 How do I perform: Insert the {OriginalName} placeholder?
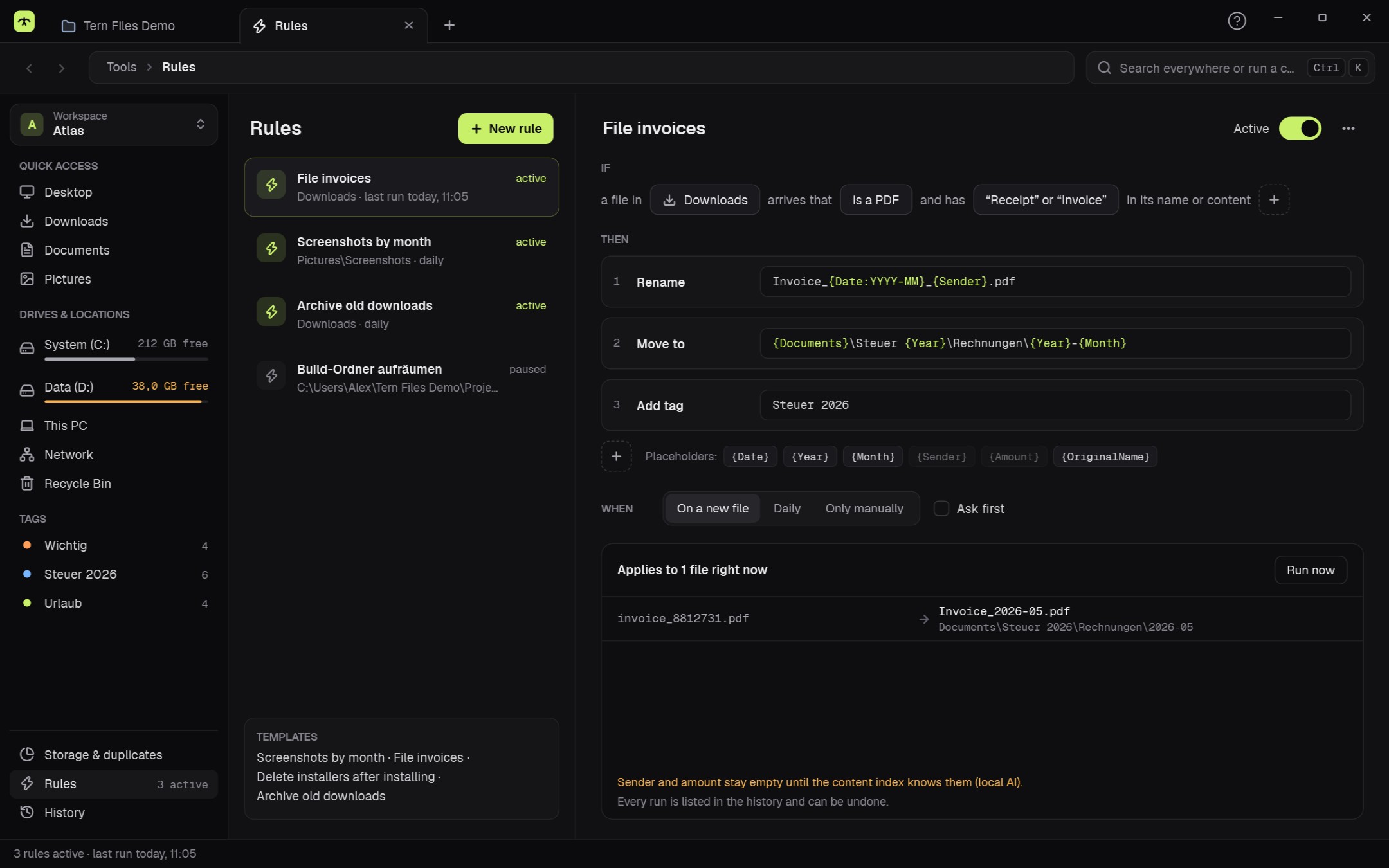click(x=1105, y=457)
